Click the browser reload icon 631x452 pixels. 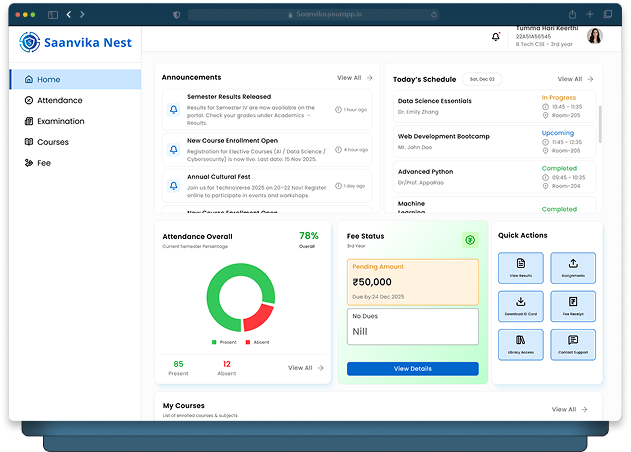433,15
